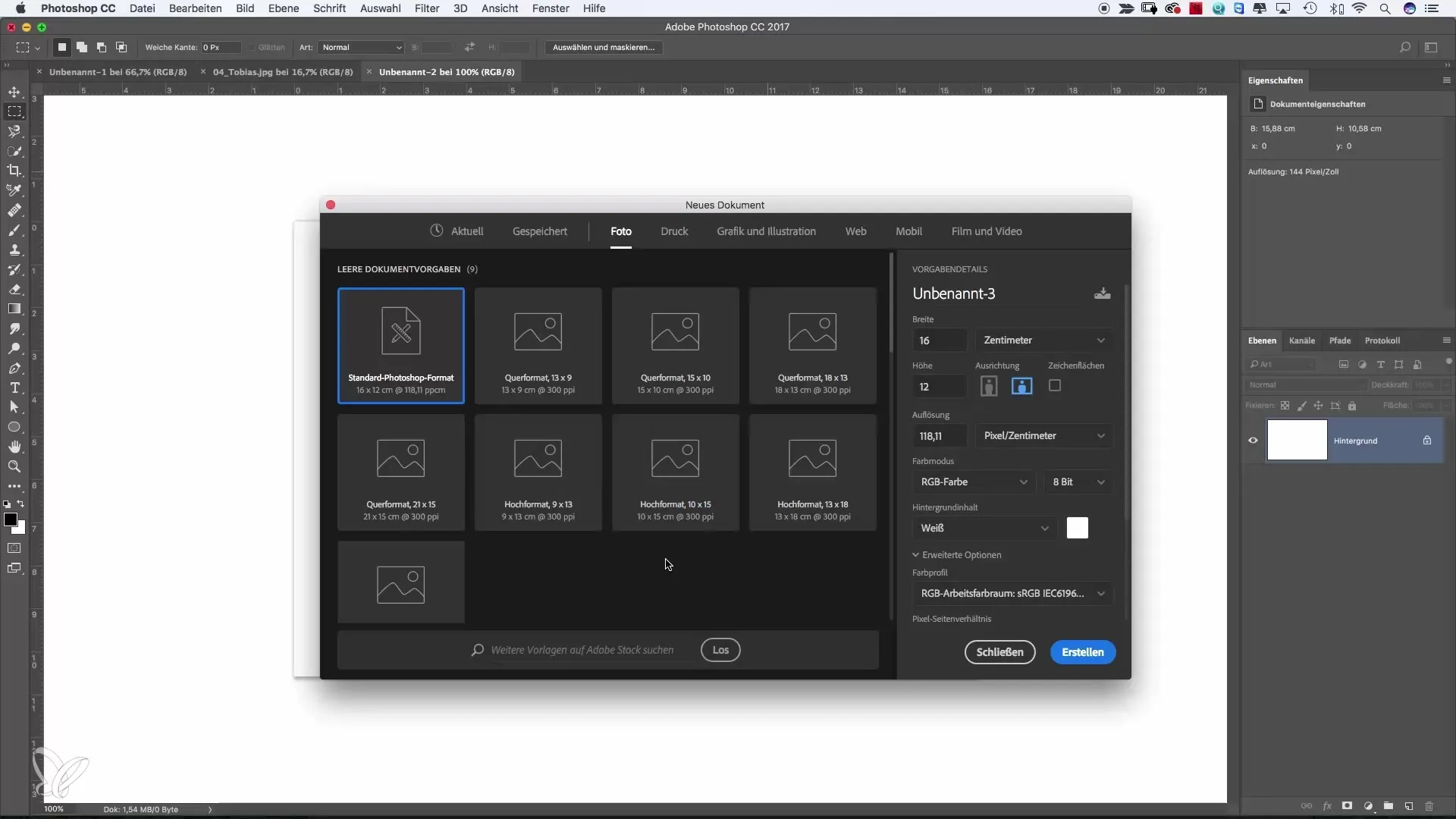Switch to the Kanäle panel tab

pos(1302,340)
